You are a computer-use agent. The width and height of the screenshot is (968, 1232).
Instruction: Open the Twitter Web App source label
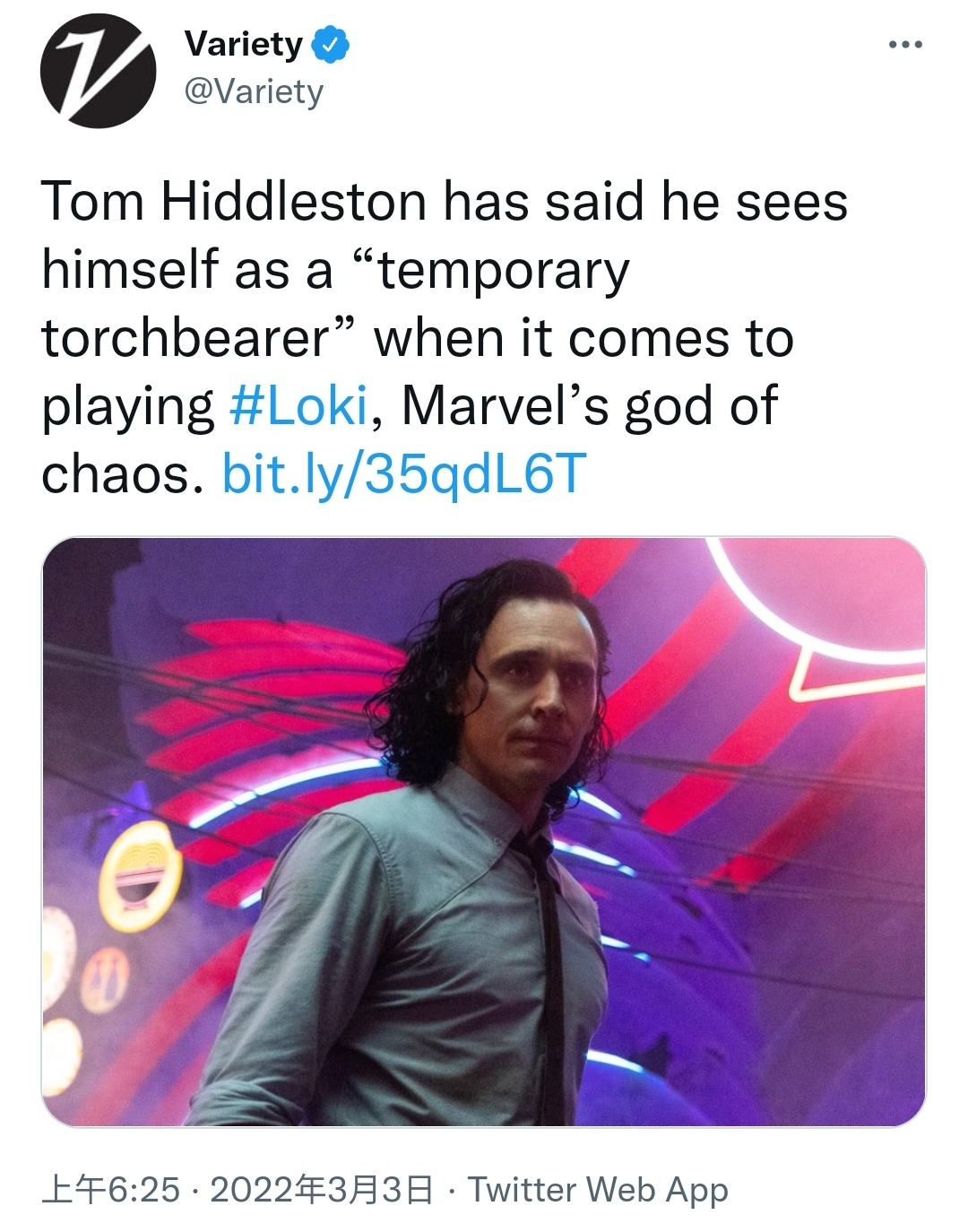point(598,1190)
